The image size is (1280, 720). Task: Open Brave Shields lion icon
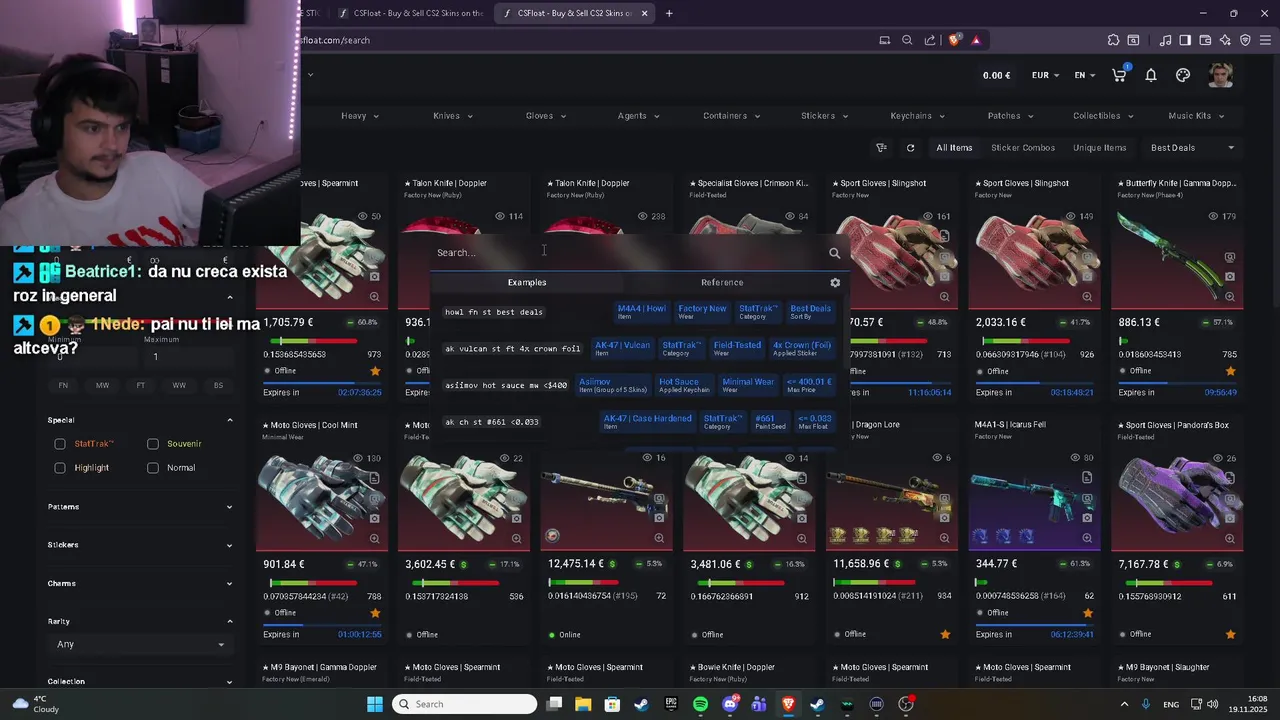point(955,40)
